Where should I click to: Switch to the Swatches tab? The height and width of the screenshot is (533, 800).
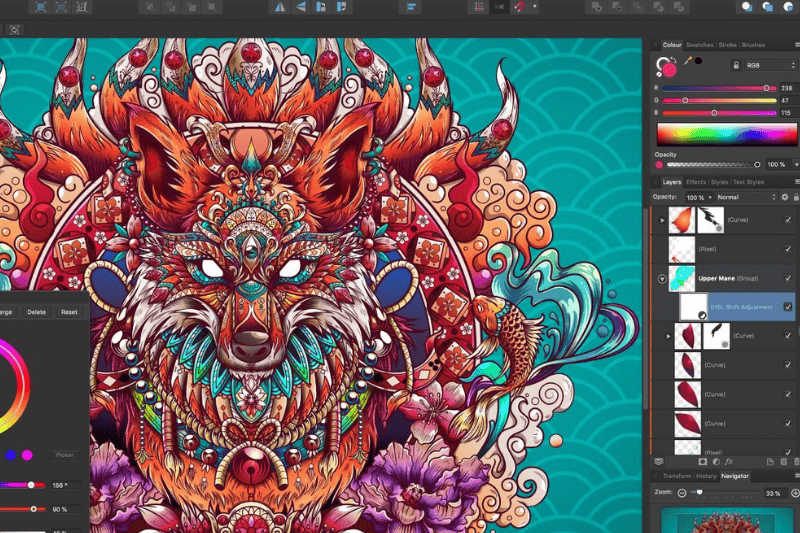699,45
